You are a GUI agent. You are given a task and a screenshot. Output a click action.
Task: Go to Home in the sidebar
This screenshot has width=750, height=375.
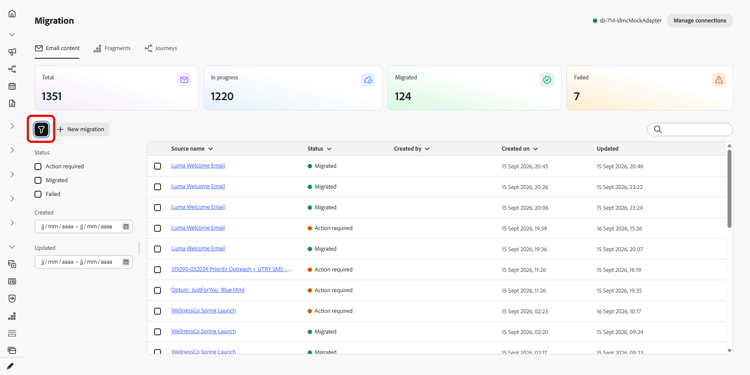click(12, 14)
